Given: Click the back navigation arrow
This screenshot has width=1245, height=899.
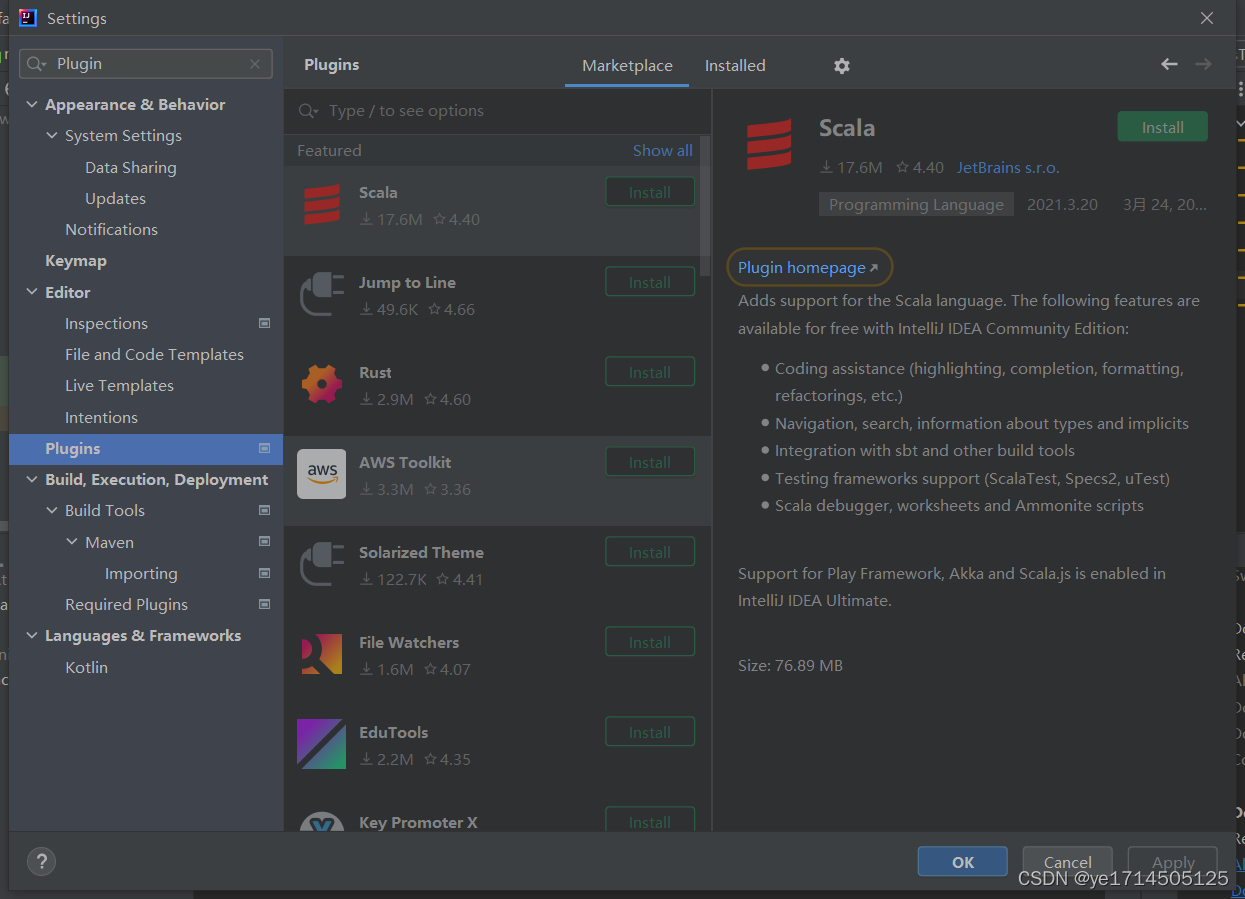Looking at the screenshot, I should [x=1169, y=64].
